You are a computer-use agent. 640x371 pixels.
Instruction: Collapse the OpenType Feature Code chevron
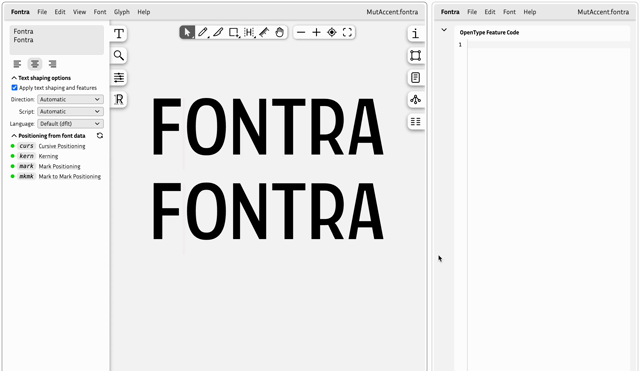point(444,30)
